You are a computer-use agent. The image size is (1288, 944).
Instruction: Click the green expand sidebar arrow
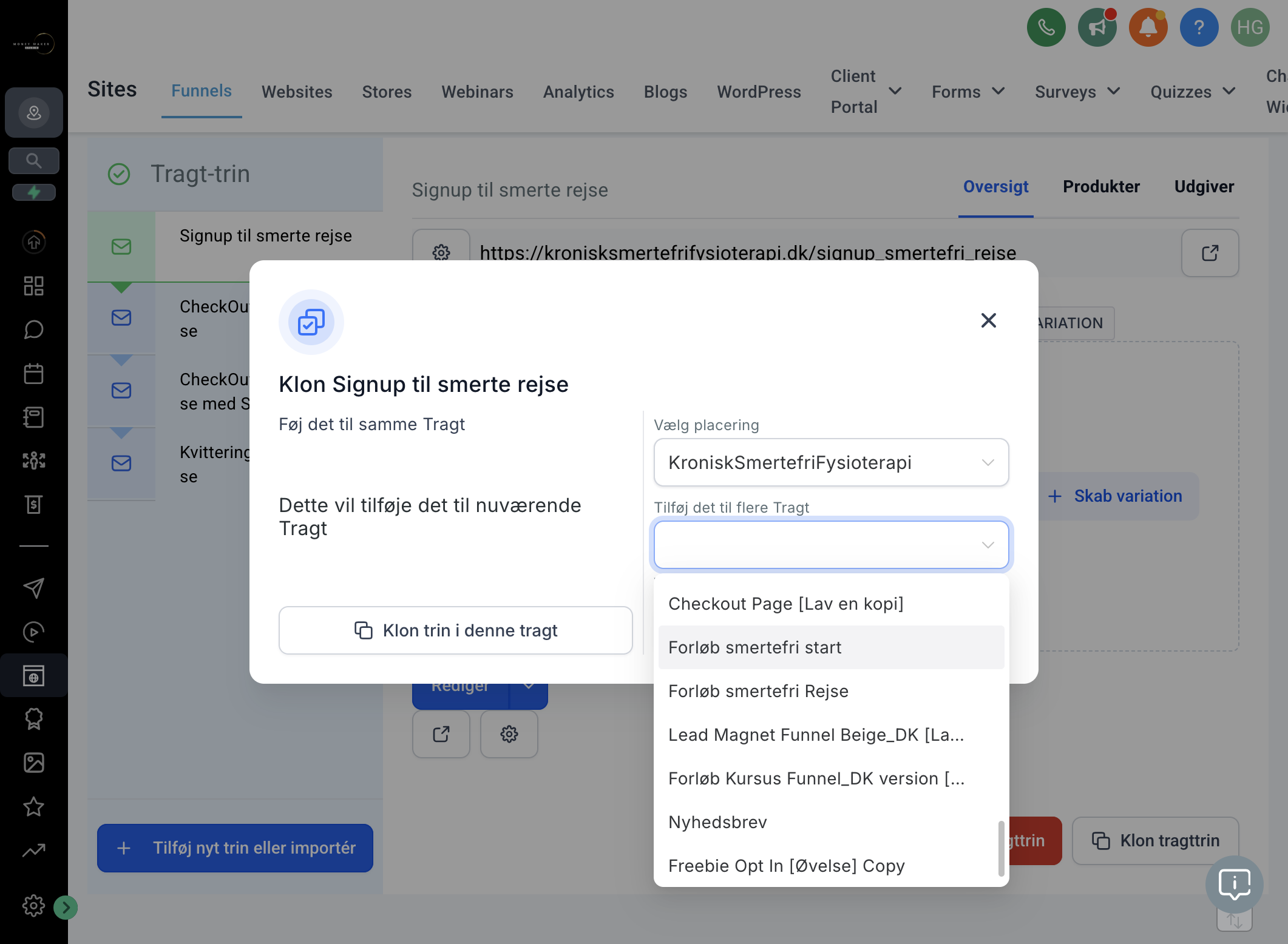pyautogui.click(x=66, y=908)
